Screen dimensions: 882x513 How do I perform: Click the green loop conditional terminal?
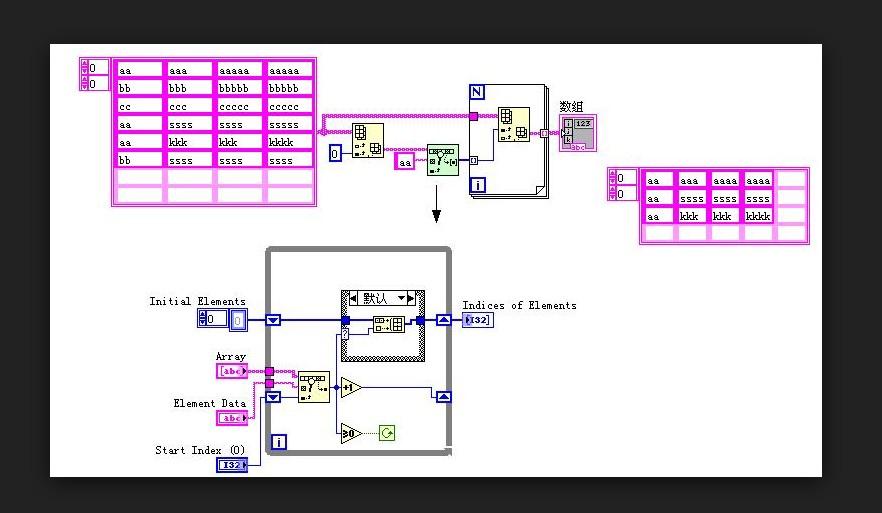tap(387, 433)
